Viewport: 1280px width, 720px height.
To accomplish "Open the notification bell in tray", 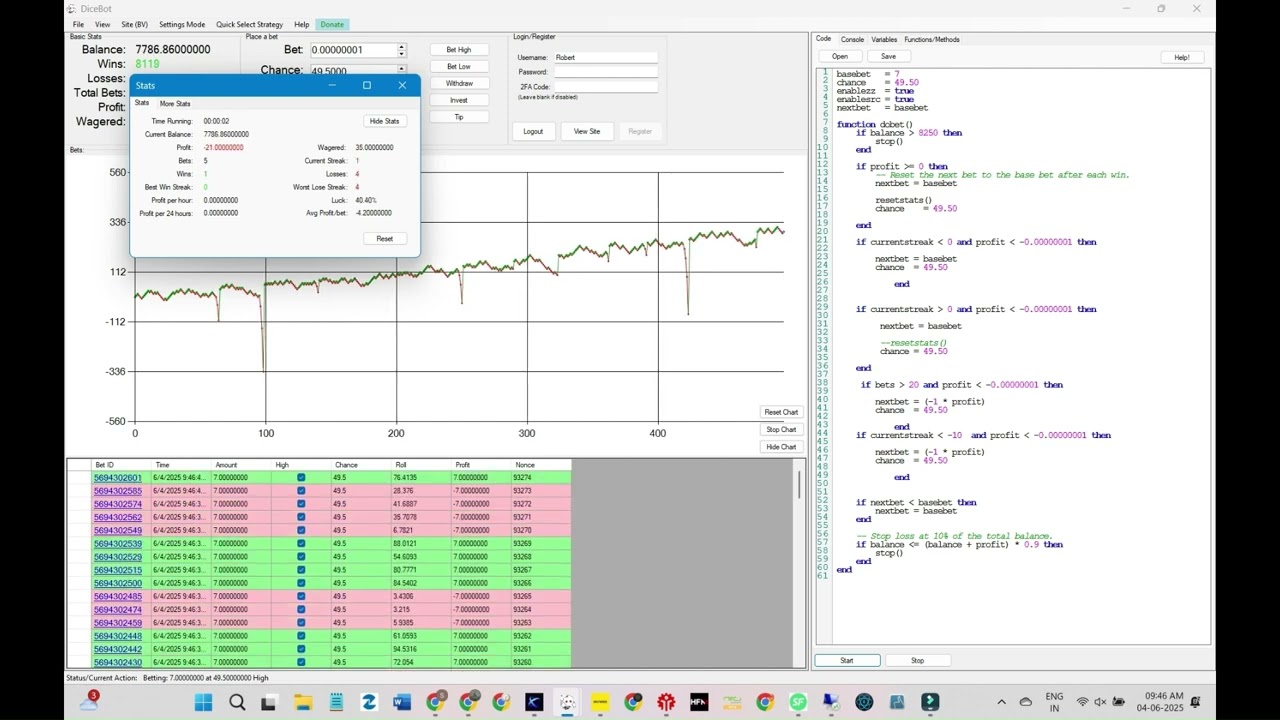I will 1195,702.
